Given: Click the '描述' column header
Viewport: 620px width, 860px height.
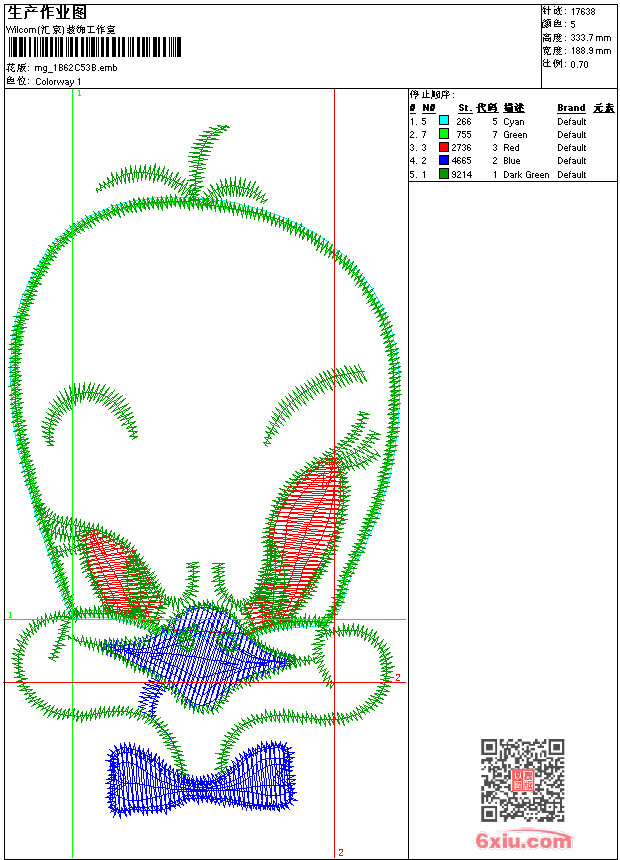Looking at the screenshot, I should click(x=514, y=108).
